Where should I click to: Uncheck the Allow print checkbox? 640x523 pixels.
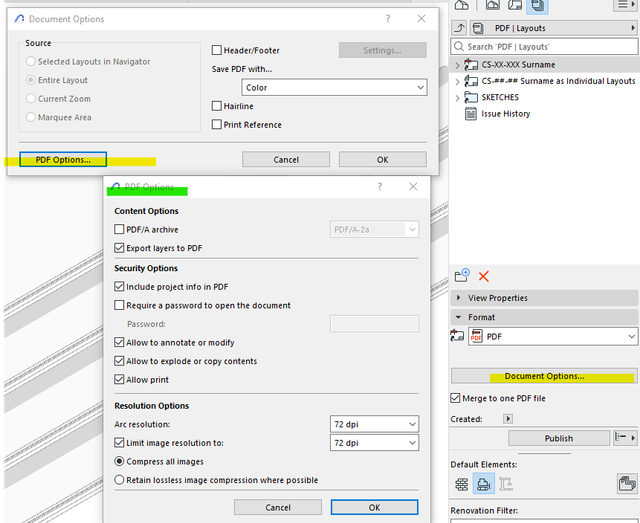click(x=119, y=379)
